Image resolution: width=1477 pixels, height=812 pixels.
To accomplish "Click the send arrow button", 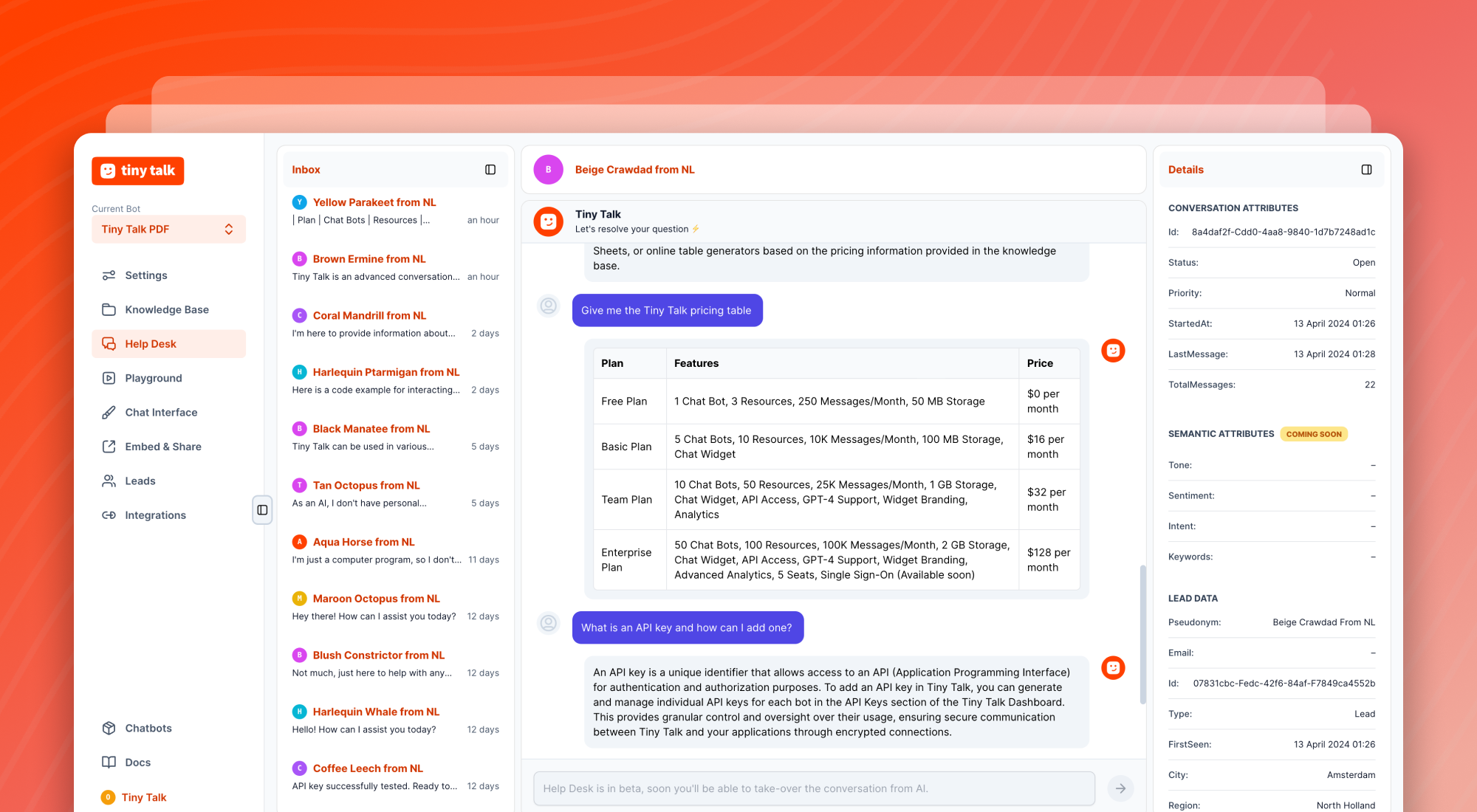I will (x=1120, y=789).
